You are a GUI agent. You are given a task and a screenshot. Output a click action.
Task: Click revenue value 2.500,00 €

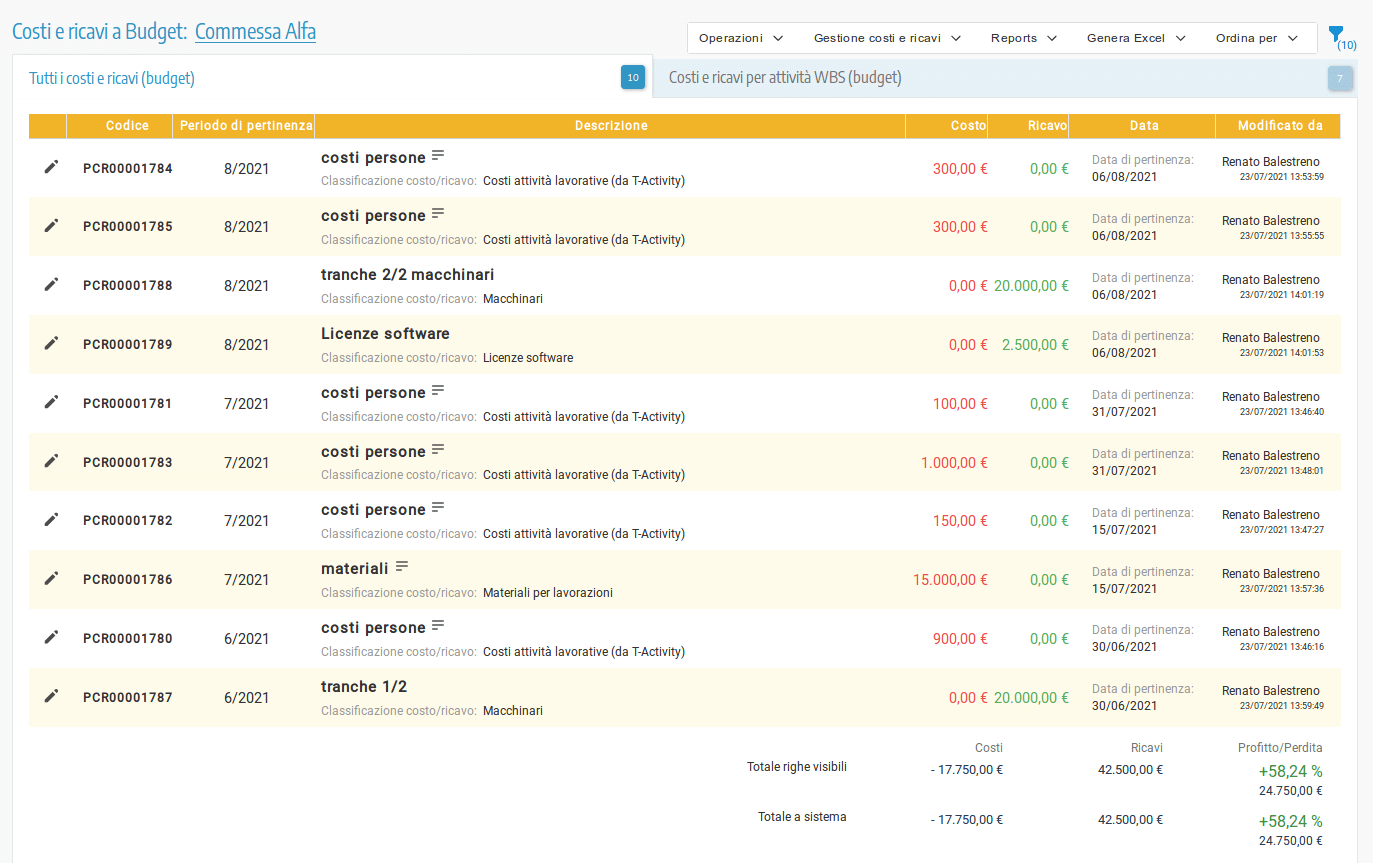1035,345
